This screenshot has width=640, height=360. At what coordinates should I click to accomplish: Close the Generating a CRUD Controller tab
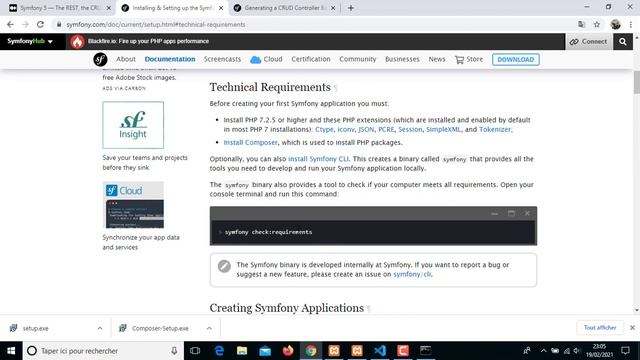click(x=333, y=8)
